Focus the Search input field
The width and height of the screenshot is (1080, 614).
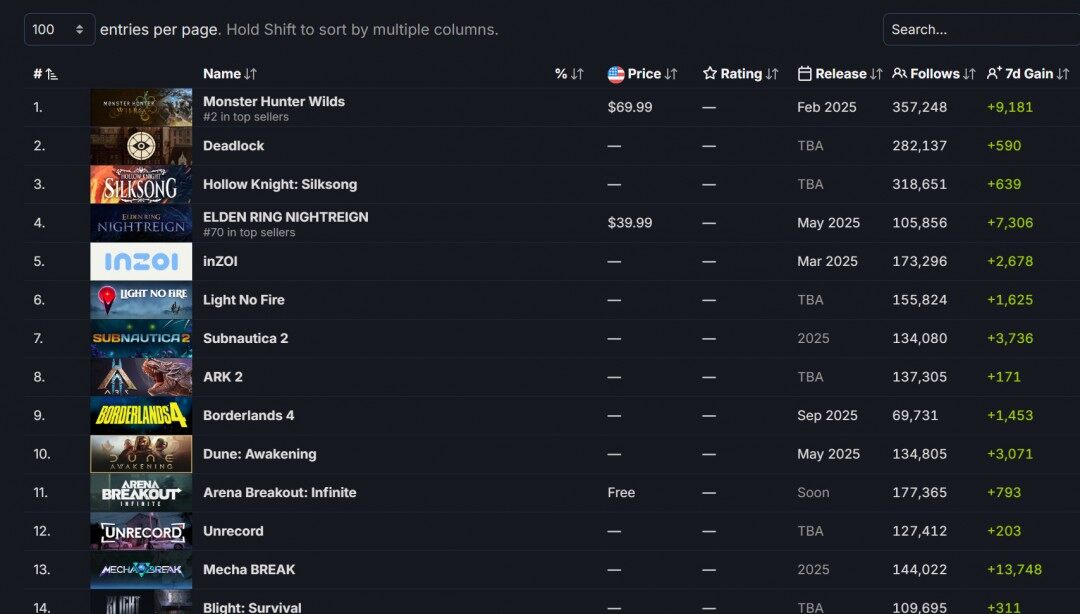(x=982, y=30)
